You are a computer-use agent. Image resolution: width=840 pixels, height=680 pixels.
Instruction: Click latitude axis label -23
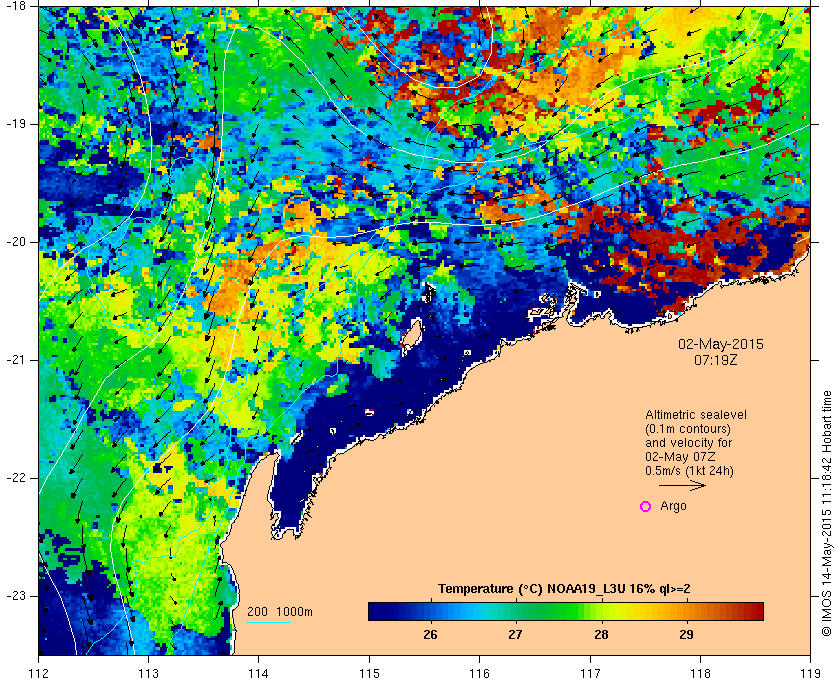pos(14,595)
